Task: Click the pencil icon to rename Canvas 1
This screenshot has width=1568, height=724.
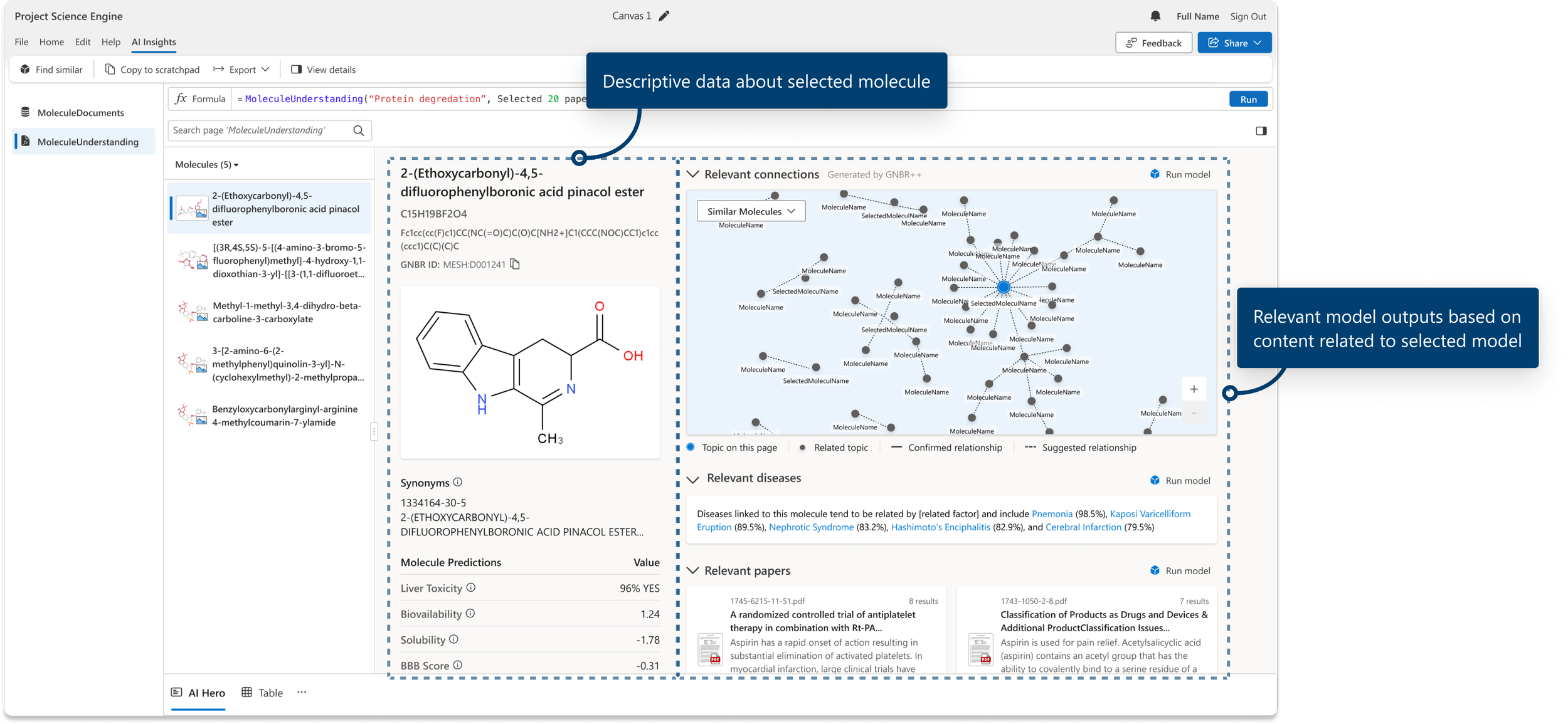Action: point(664,16)
